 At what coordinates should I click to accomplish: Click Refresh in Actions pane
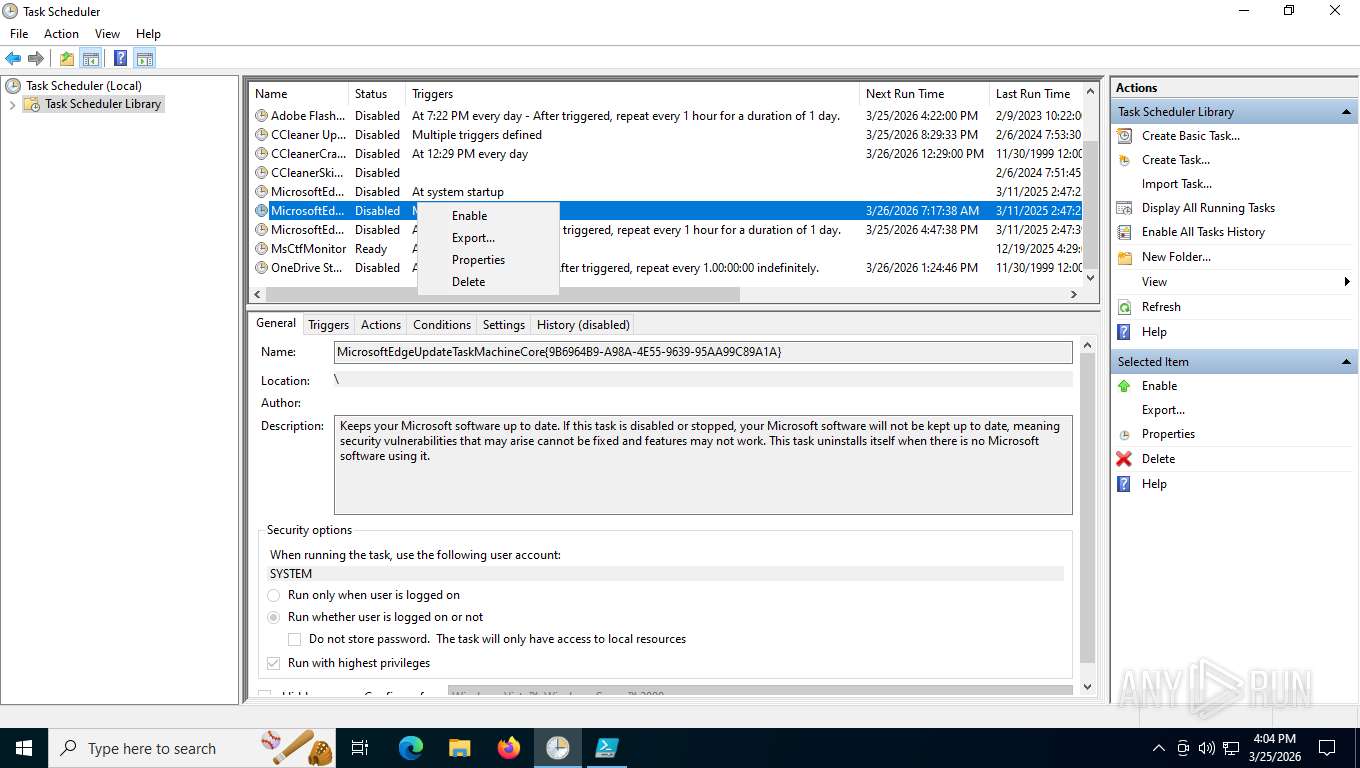point(1161,307)
